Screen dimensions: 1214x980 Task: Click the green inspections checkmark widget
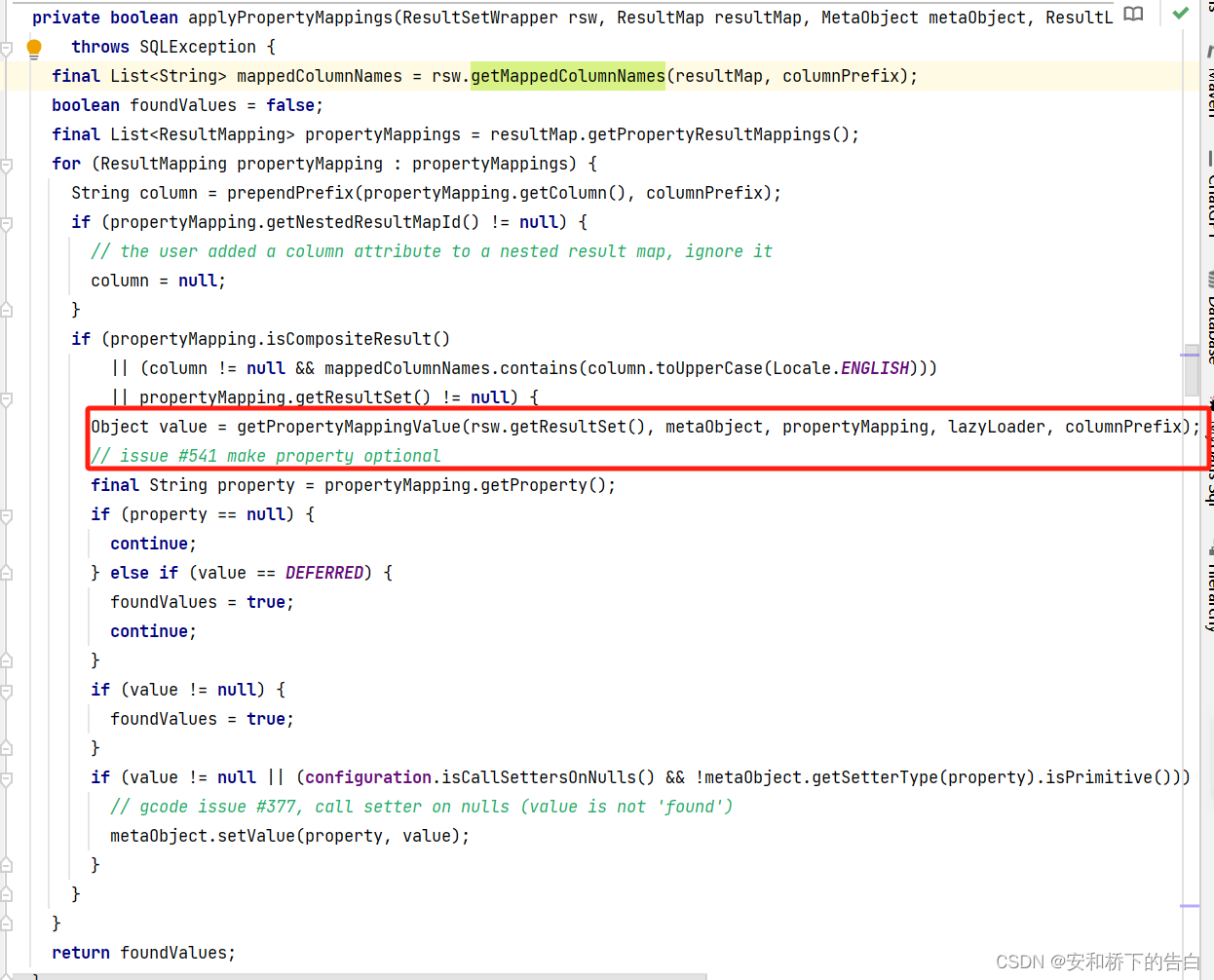1180,15
